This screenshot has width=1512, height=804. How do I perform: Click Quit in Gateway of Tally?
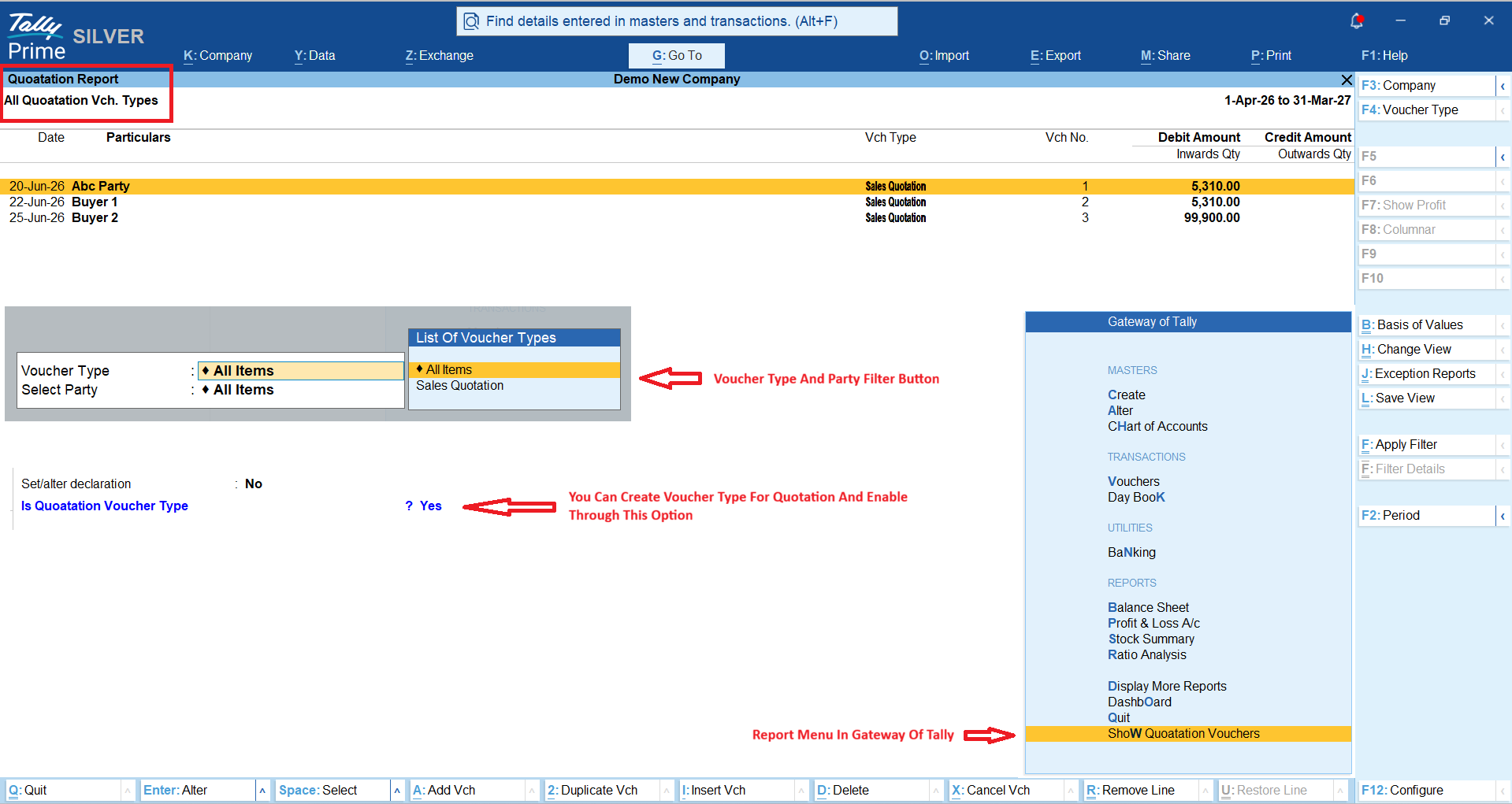point(1119,718)
